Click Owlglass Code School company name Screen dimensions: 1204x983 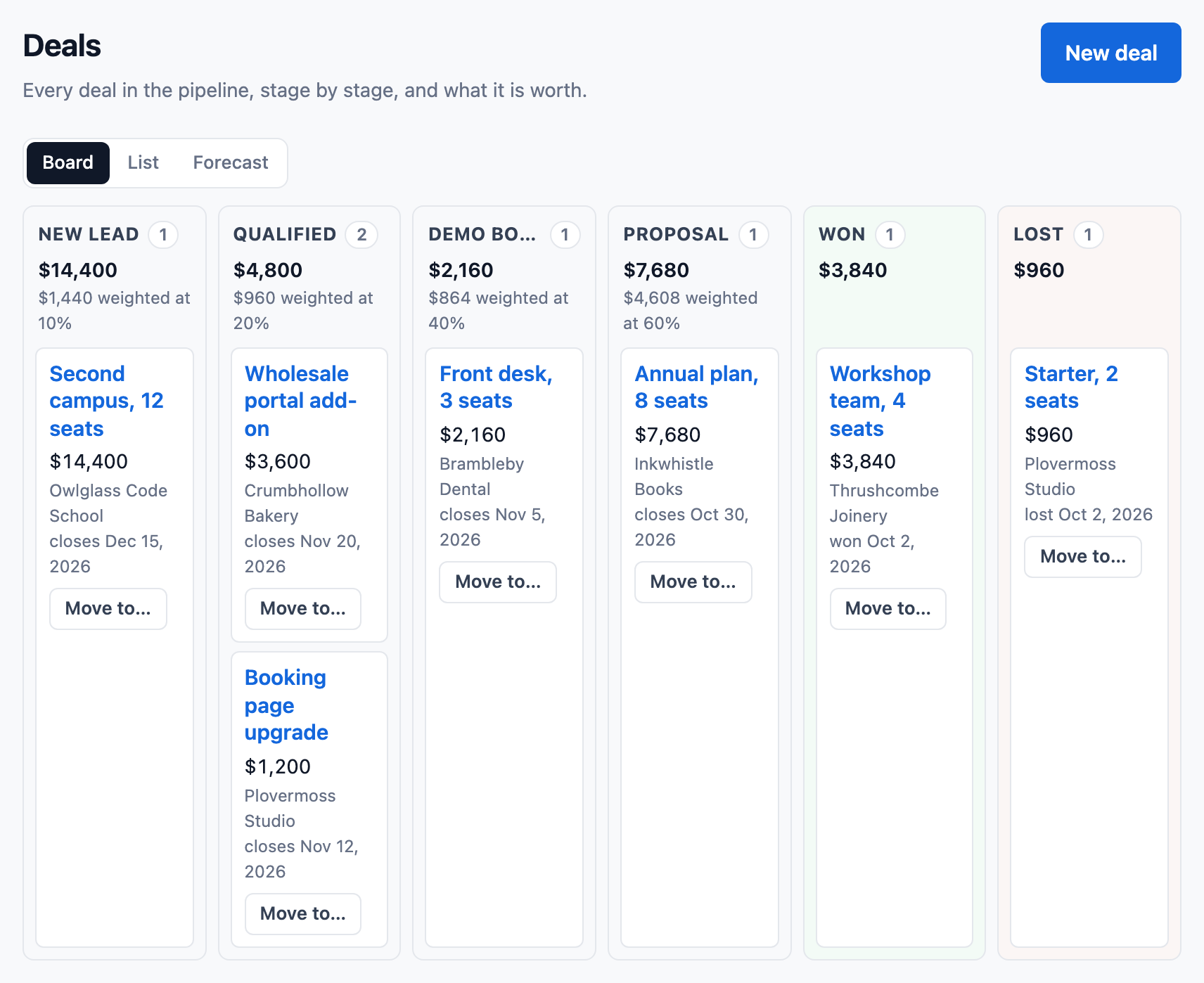[108, 503]
